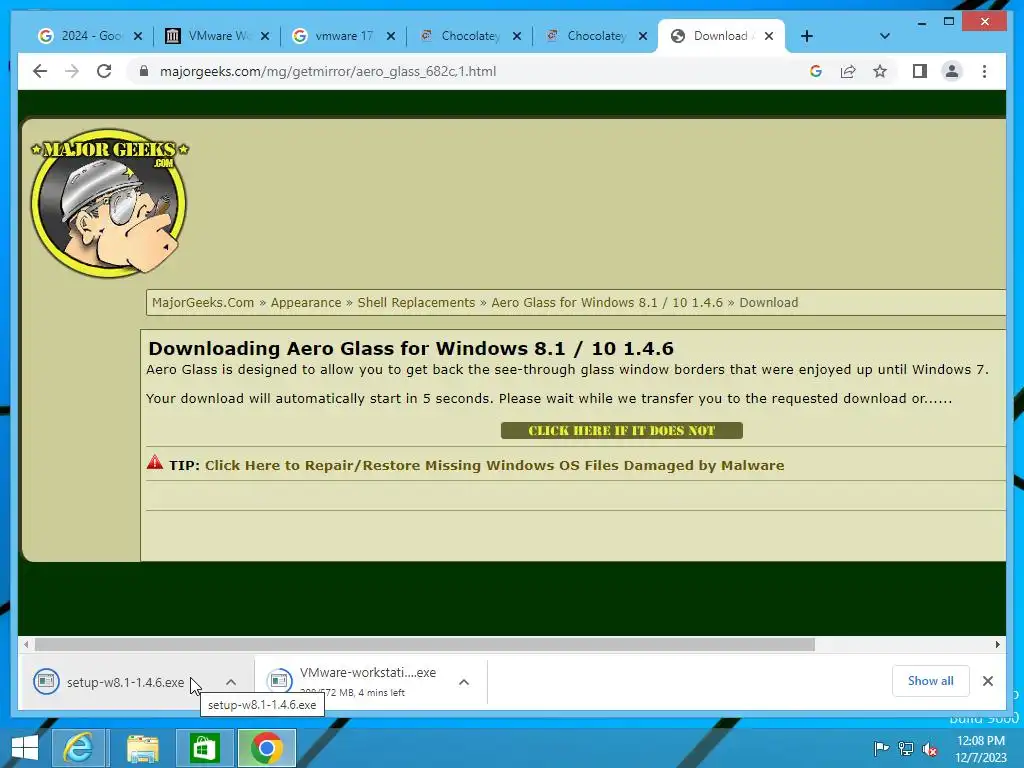Viewport: 1024px width, 768px height.
Task: Go back to the previous page
Action: (40, 71)
